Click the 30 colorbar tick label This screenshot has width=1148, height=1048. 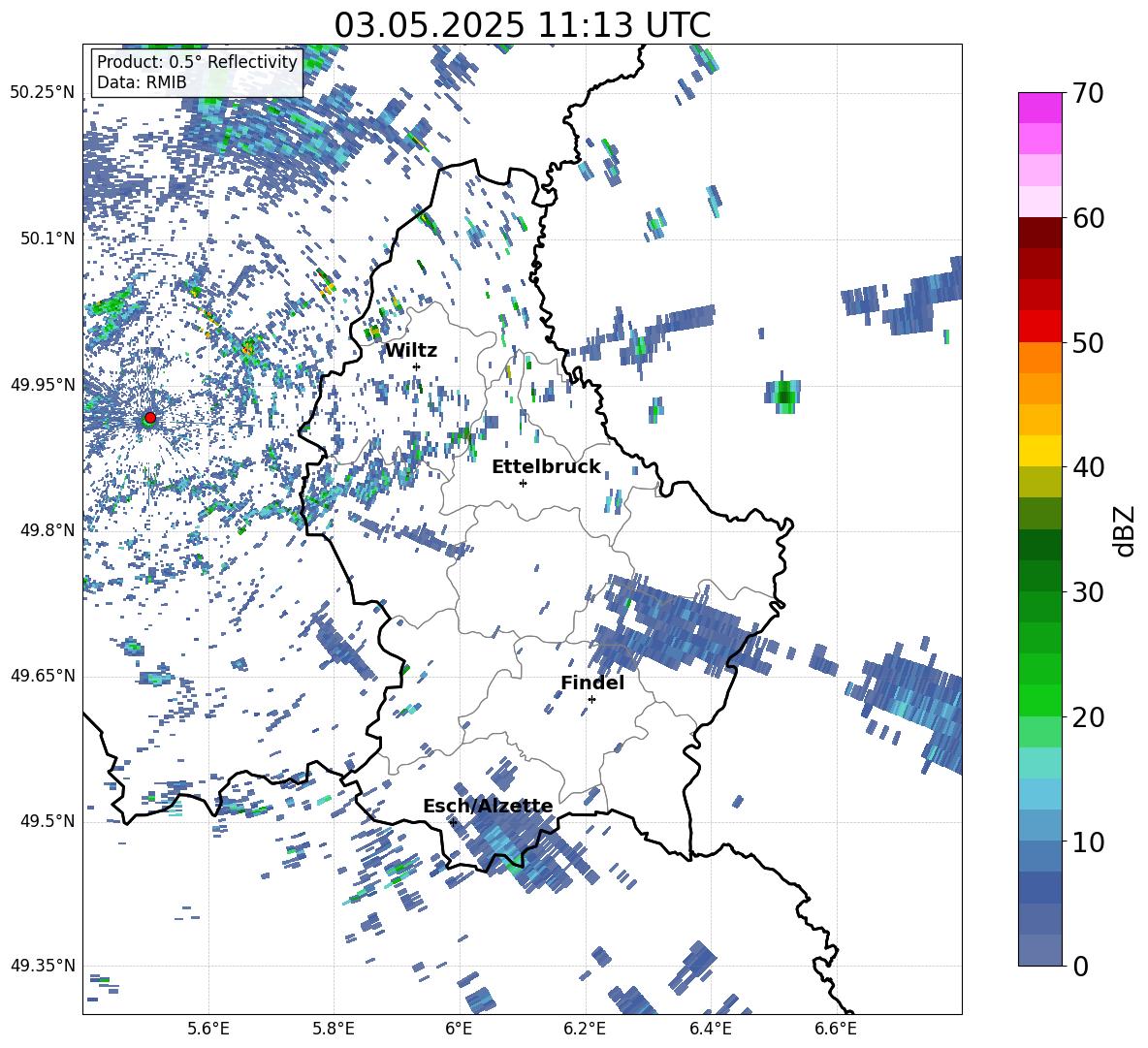pyautogui.click(x=1087, y=591)
